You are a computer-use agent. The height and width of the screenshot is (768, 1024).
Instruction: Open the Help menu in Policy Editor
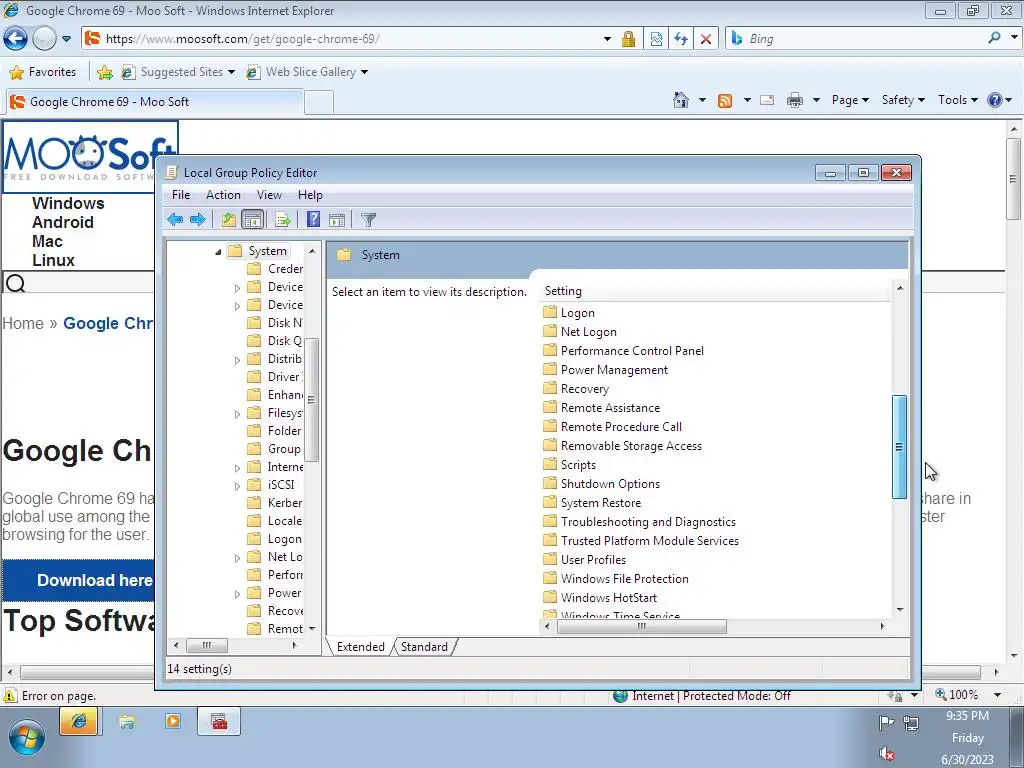point(310,195)
